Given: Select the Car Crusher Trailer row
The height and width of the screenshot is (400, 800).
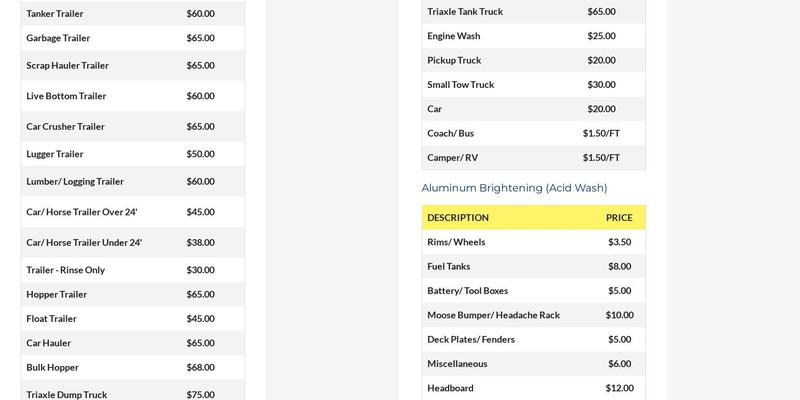Looking at the screenshot, I should (x=65, y=127).
